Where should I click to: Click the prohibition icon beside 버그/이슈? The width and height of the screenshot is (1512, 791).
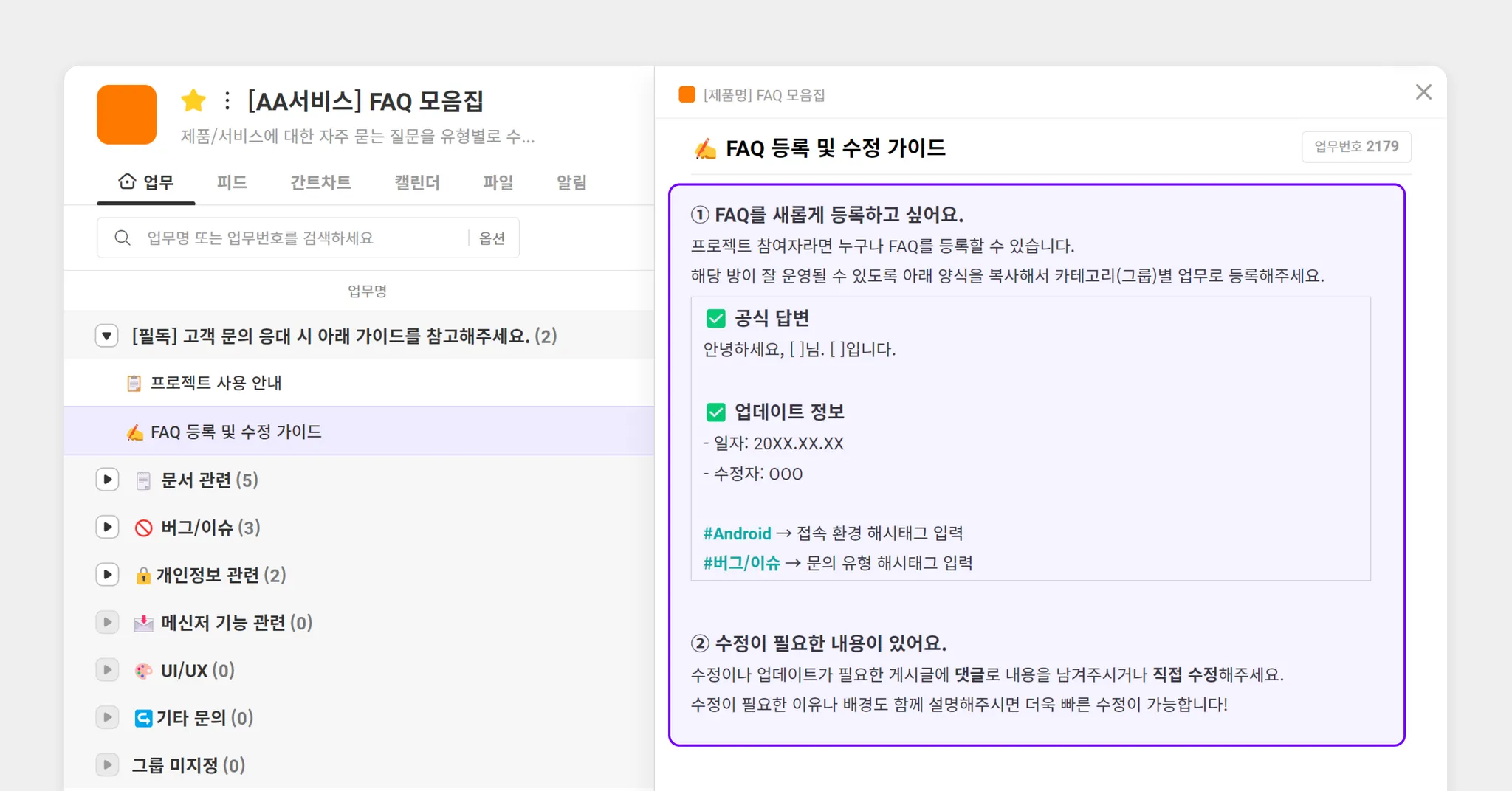tap(144, 528)
